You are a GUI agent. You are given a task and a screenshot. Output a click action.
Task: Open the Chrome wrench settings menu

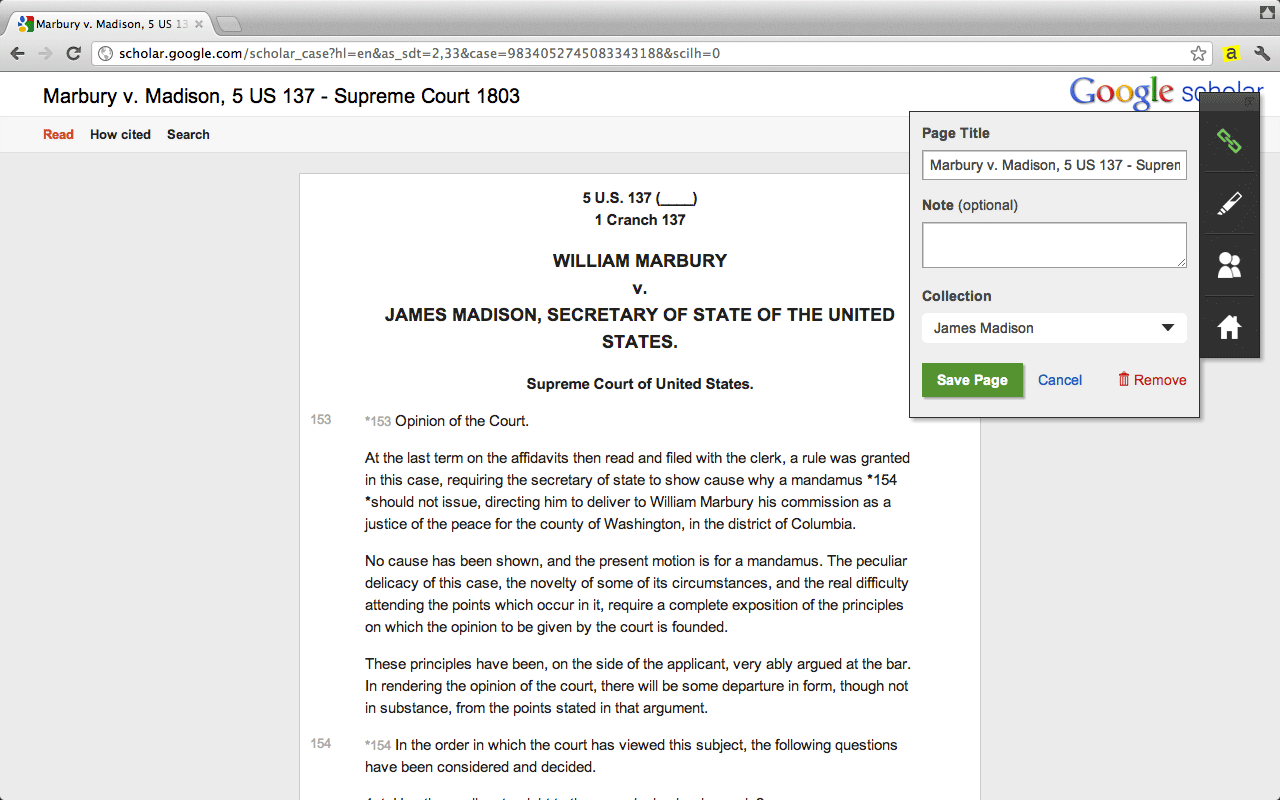point(1261,54)
